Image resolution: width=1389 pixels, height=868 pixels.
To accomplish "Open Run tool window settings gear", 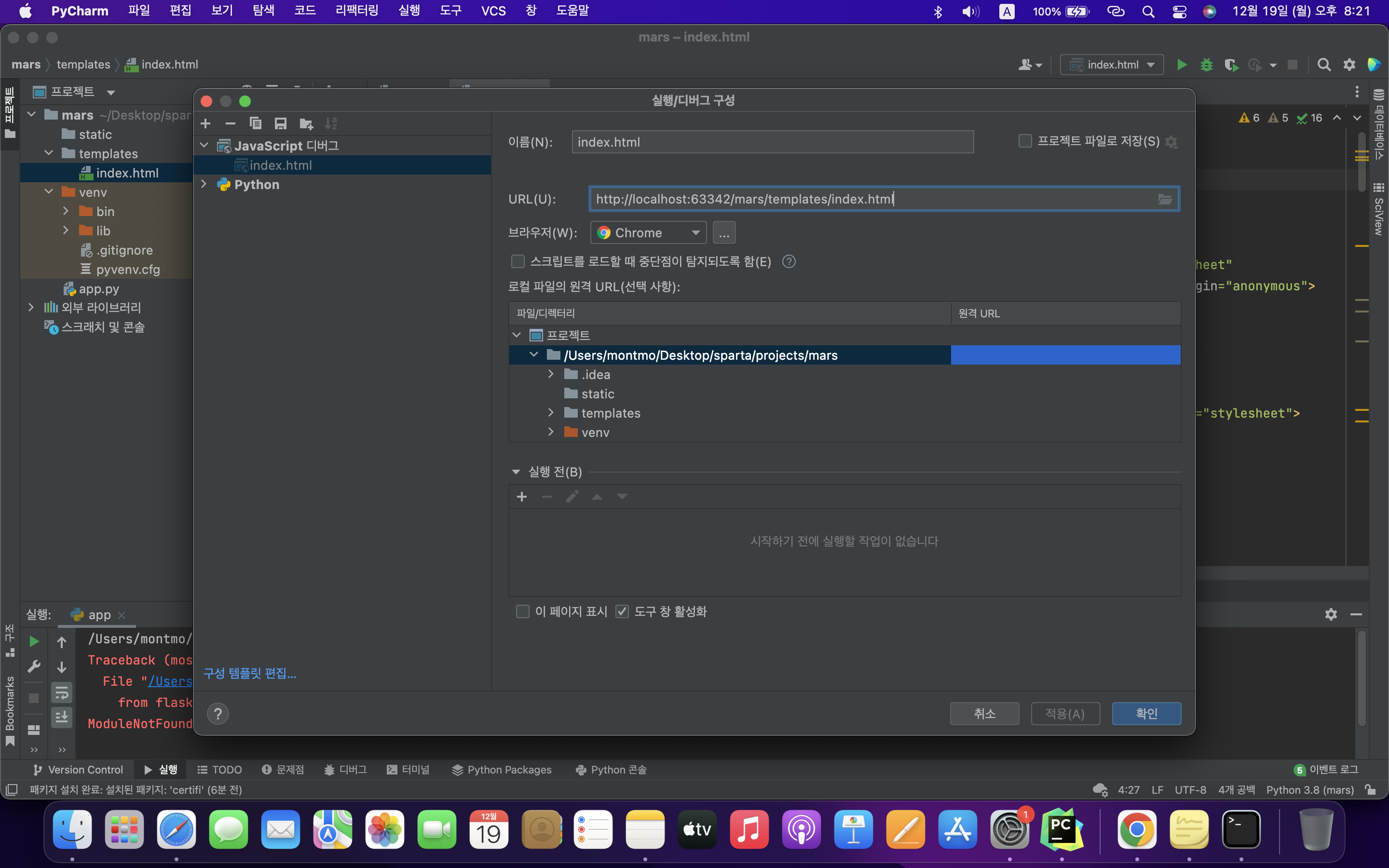I will click(x=1331, y=614).
